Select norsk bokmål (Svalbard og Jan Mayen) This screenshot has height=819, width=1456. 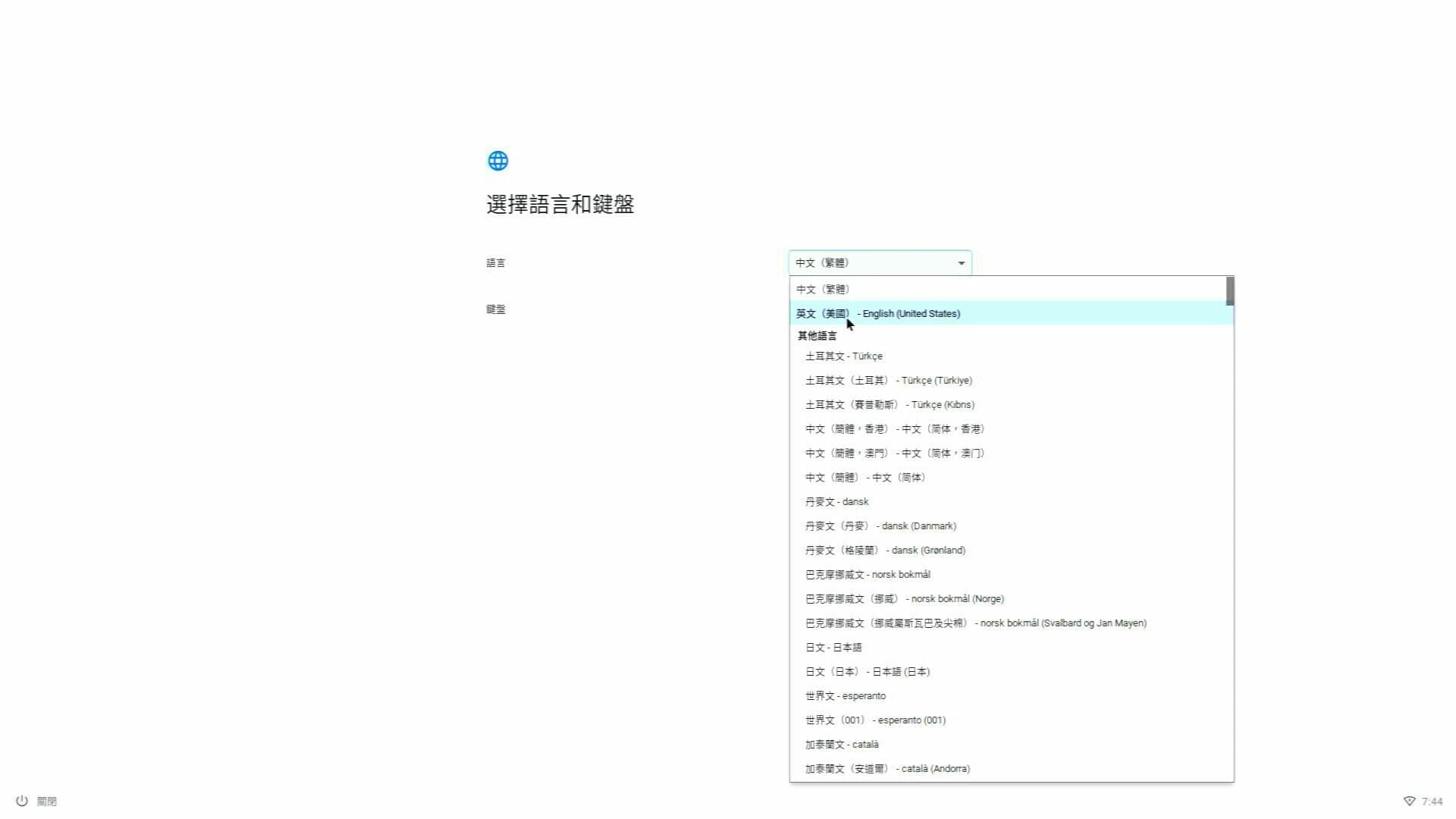click(975, 623)
